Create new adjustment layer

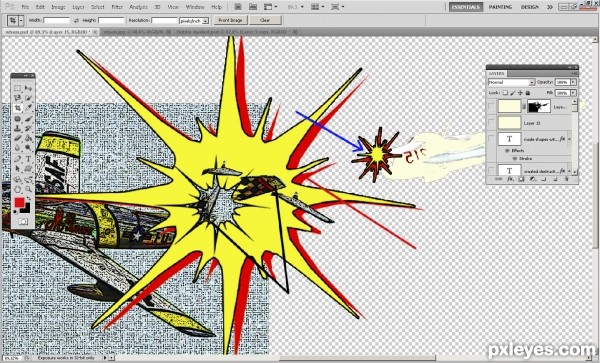pyautogui.click(x=532, y=179)
